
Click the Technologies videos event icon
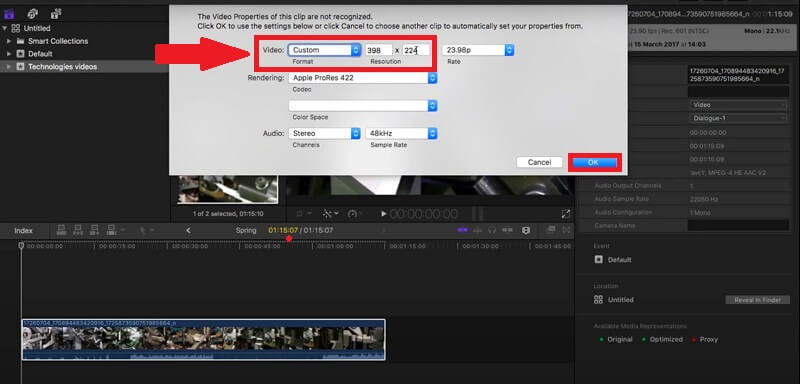20,66
